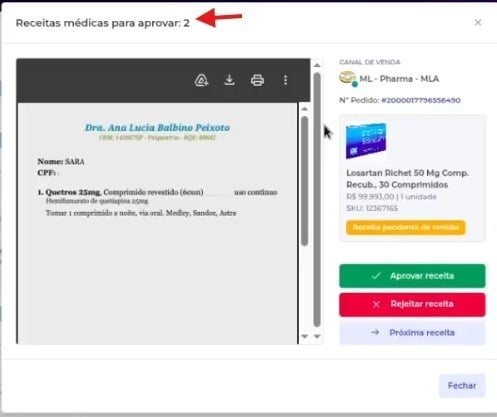Click the Fechar button
The height and width of the screenshot is (418, 497).
462,386
